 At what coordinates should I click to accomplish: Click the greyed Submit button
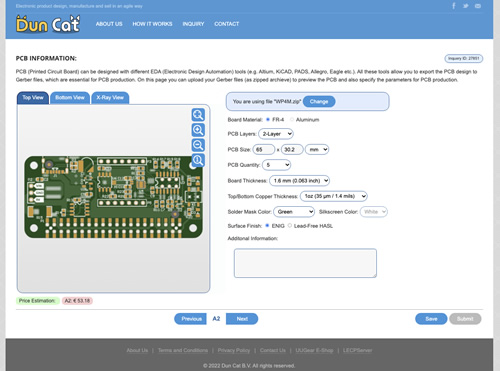(x=465, y=319)
